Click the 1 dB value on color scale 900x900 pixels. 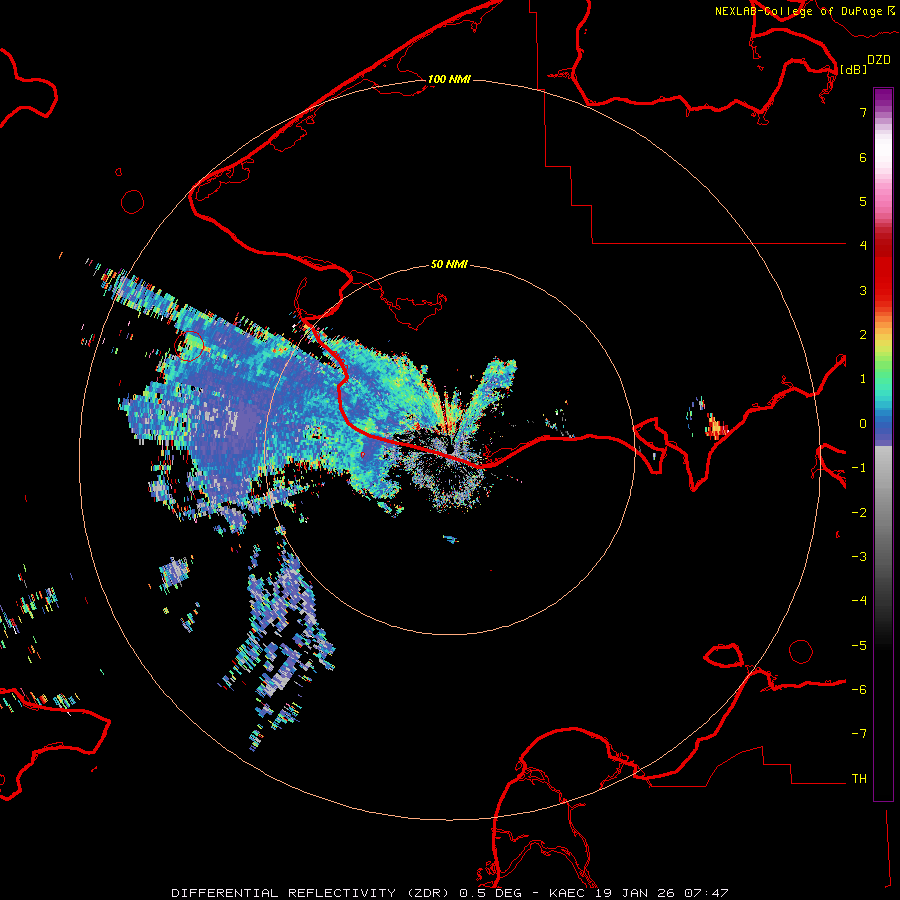(x=863, y=379)
